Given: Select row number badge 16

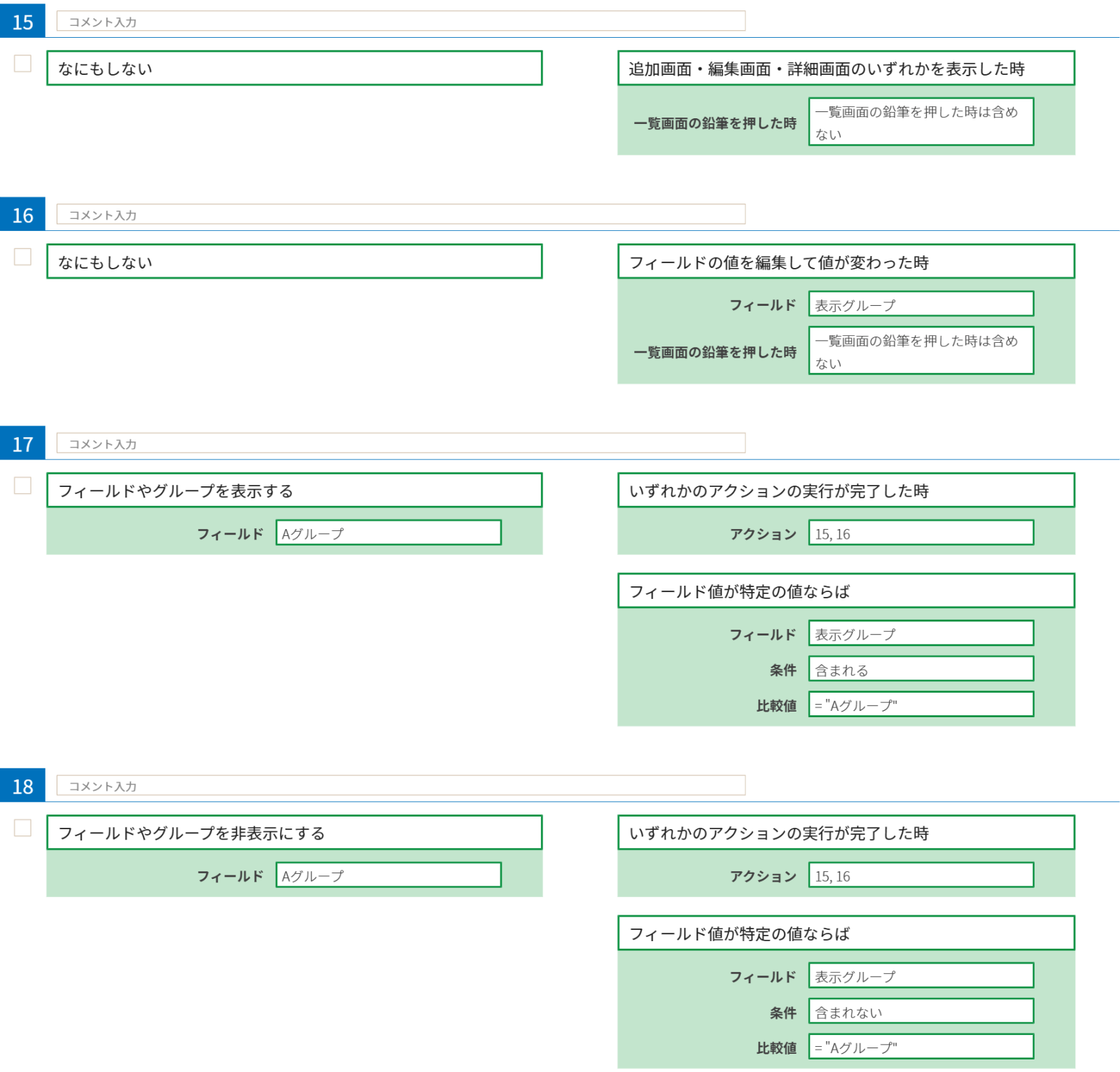Looking at the screenshot, I should point(22,215).
